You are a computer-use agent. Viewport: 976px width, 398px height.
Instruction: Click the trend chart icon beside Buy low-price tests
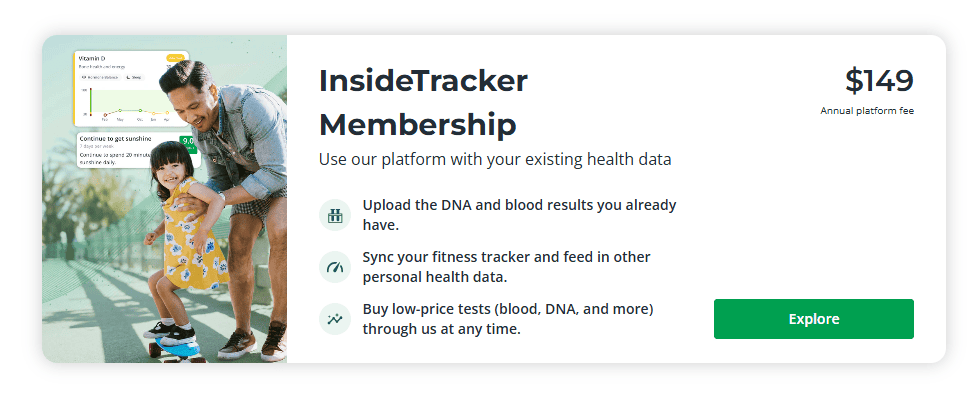(x=335, y=319)
